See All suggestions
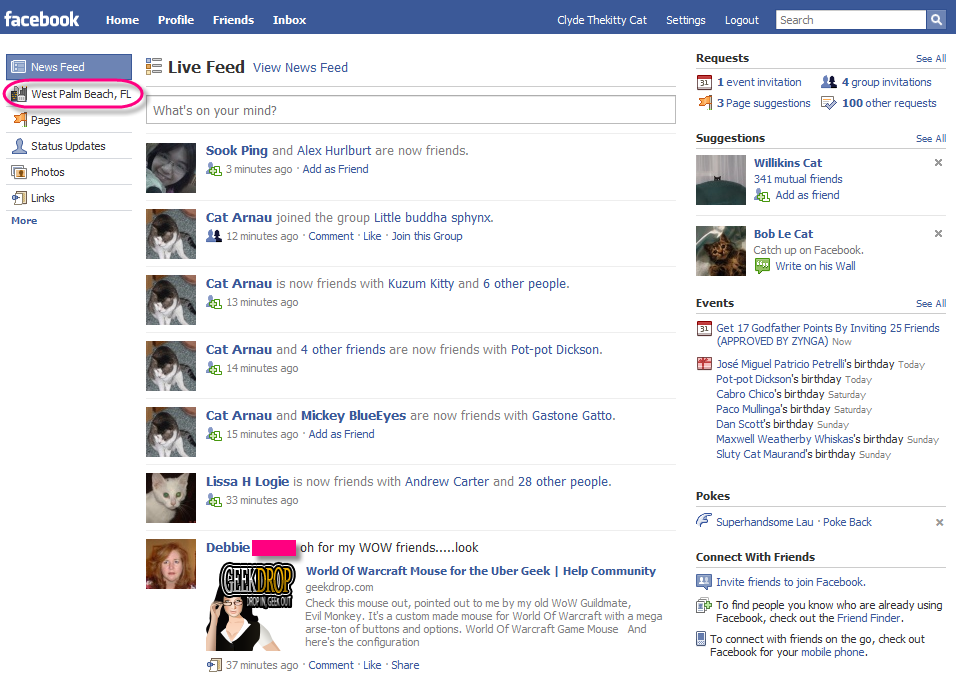Image resolution: width=956 pixels, height=678 pixels. [931, 138]
